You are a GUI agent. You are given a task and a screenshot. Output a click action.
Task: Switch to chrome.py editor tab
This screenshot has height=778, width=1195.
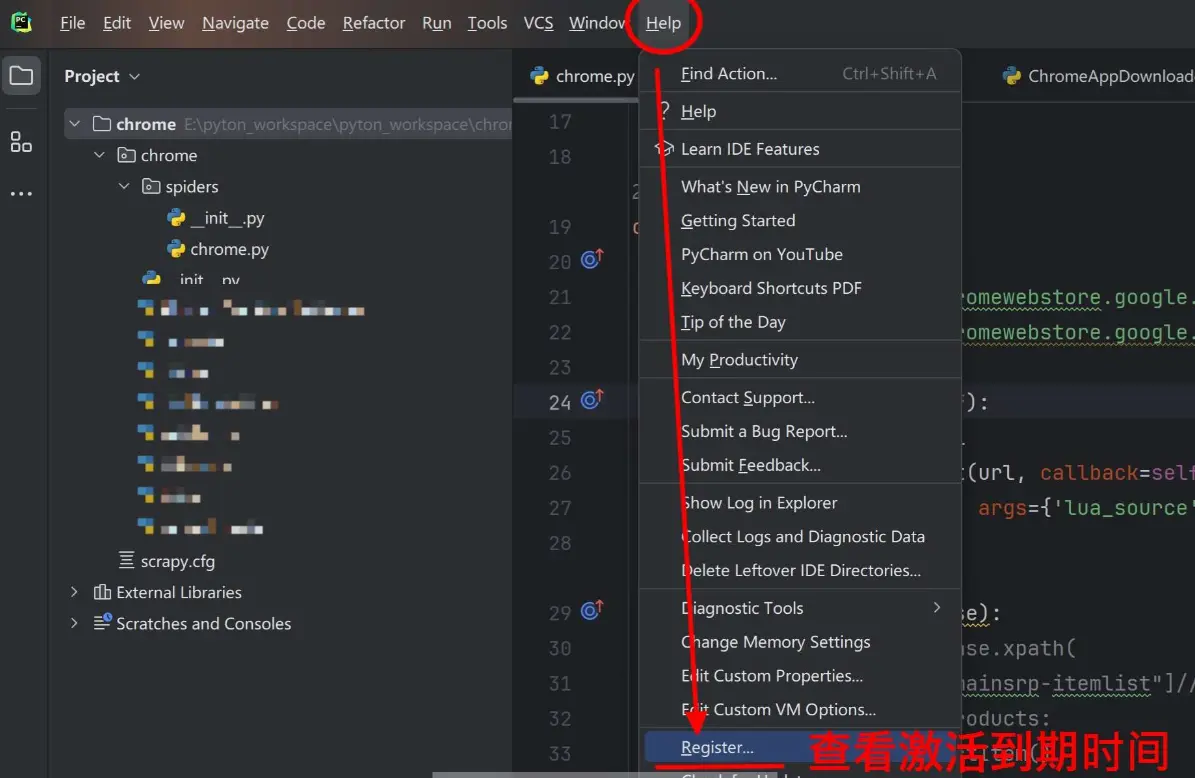[x=583, y=76]
